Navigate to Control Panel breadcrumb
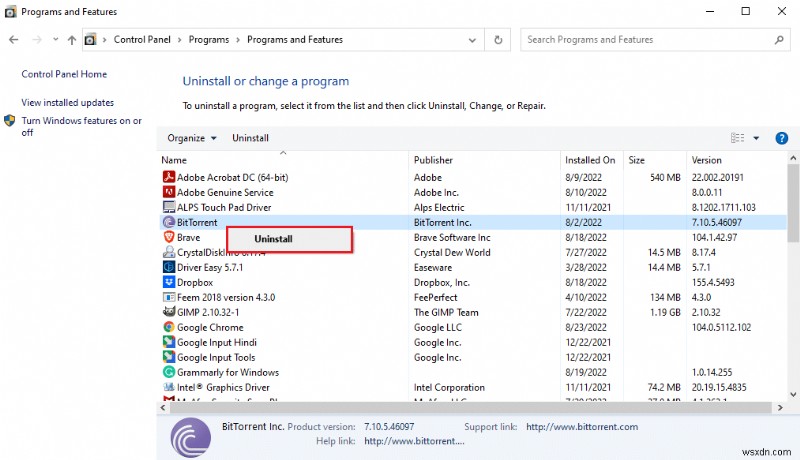This screenshot has width=800, height=460. [x=142, y=40]
